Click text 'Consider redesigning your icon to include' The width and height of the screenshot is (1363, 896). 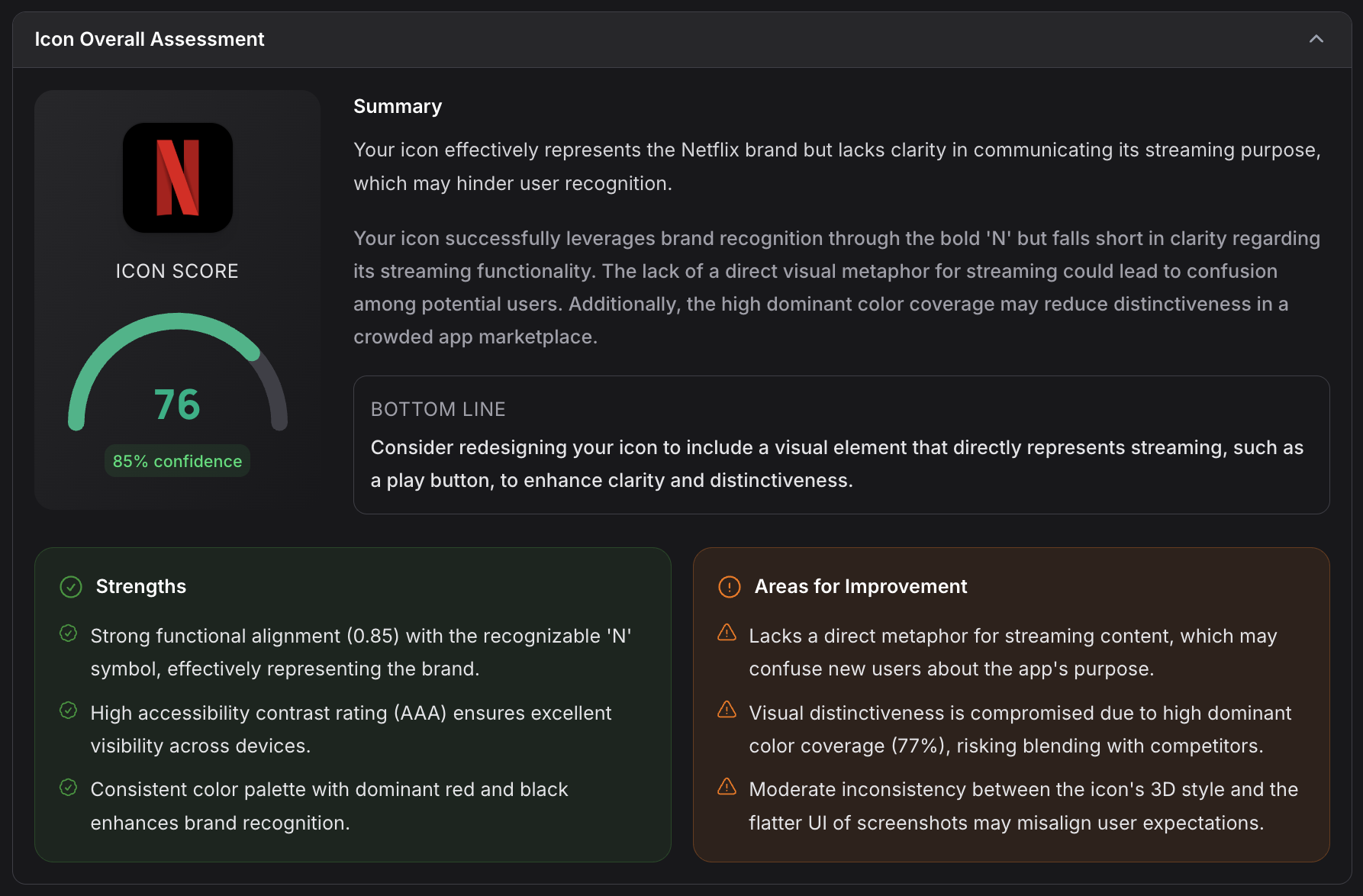(562, 447)
